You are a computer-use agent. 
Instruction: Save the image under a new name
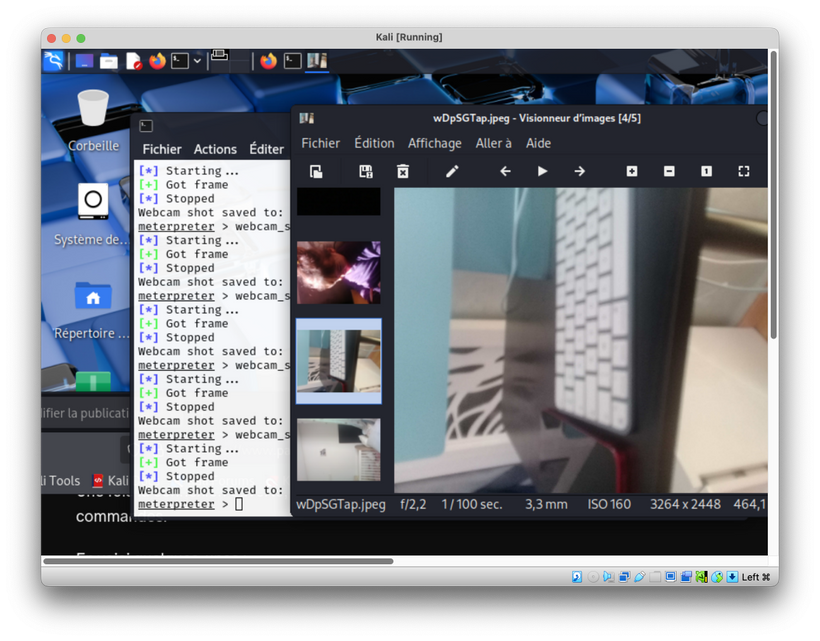tap(365, 171)
